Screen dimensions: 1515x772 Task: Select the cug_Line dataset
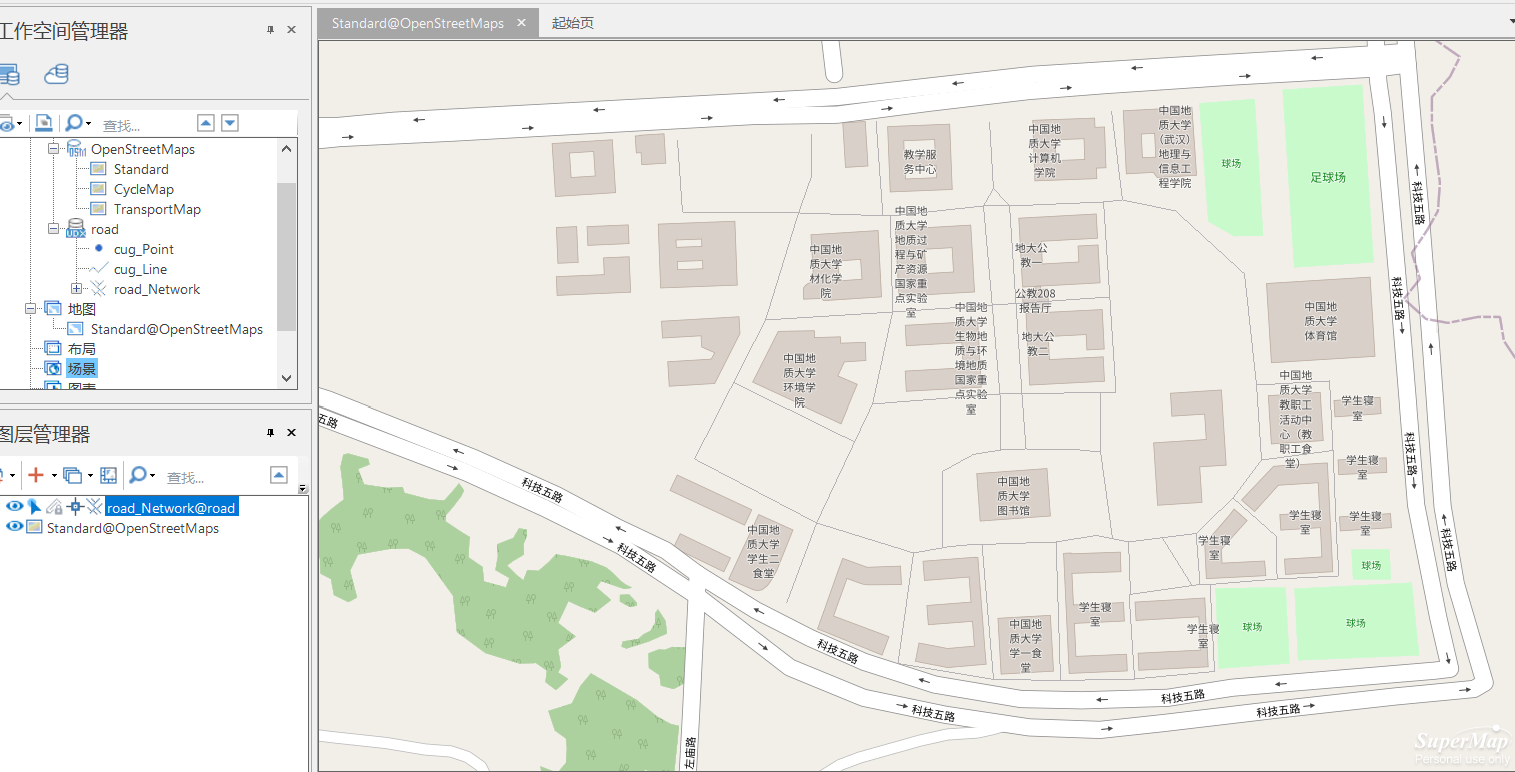pos(140,269)
